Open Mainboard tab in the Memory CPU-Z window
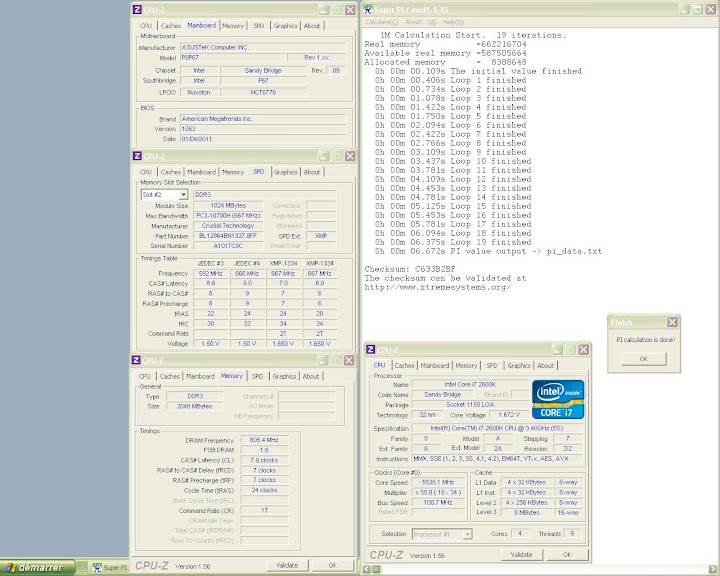This screenshot has height=576, width=720. pyautogui.click(x=200, y=376)
